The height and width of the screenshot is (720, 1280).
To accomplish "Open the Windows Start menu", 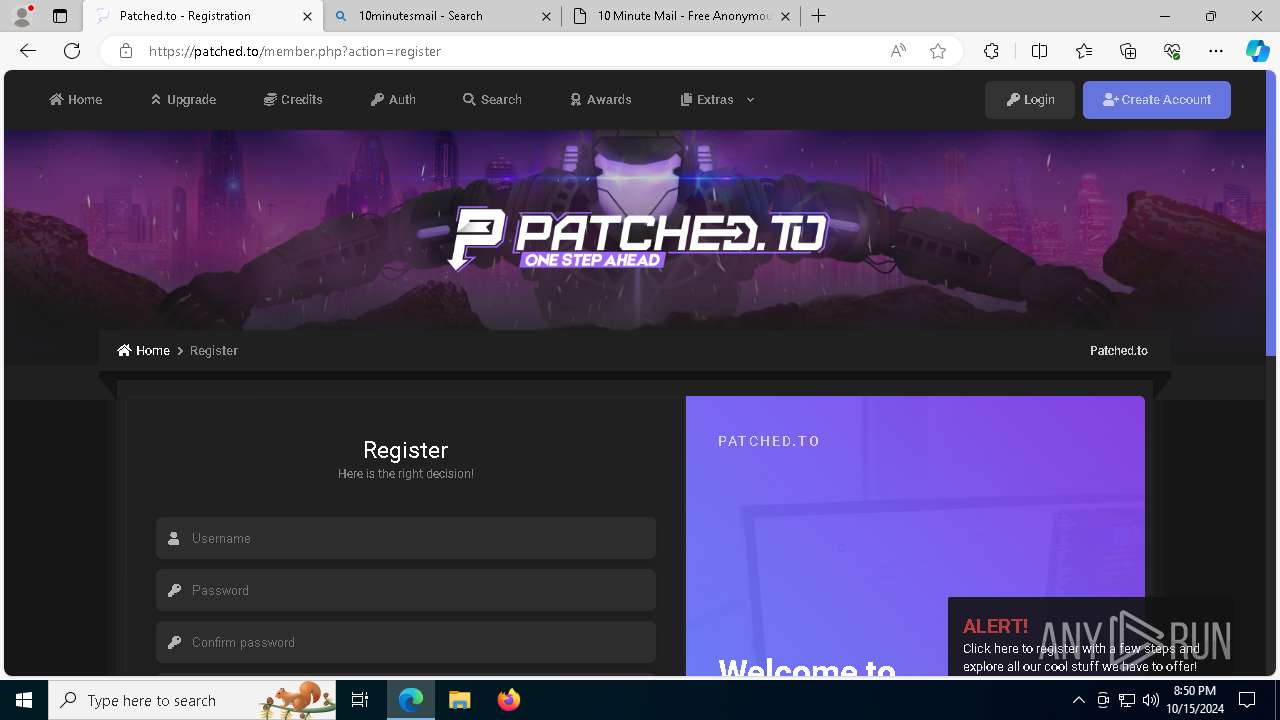I will click(x=24, y=700).
